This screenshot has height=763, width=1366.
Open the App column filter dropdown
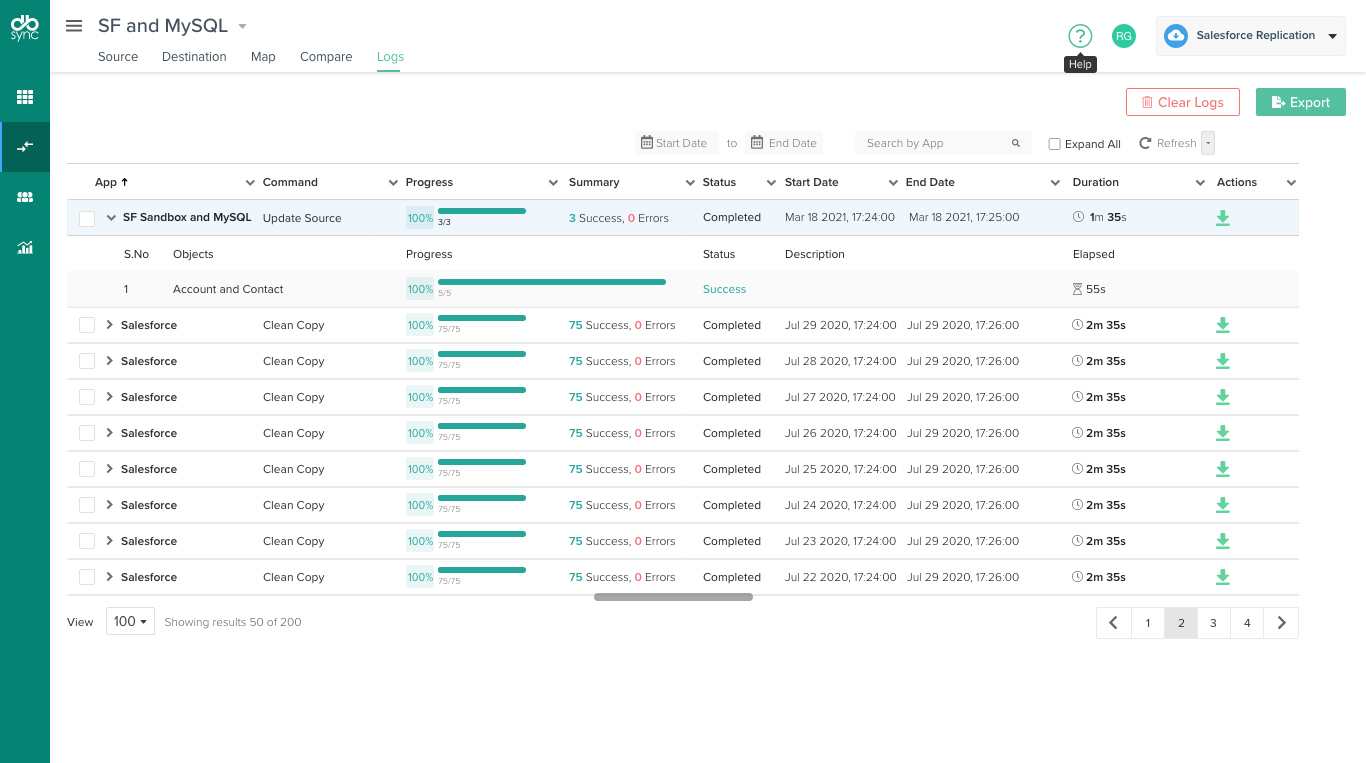pyautogui.click(x=250, y=183)
